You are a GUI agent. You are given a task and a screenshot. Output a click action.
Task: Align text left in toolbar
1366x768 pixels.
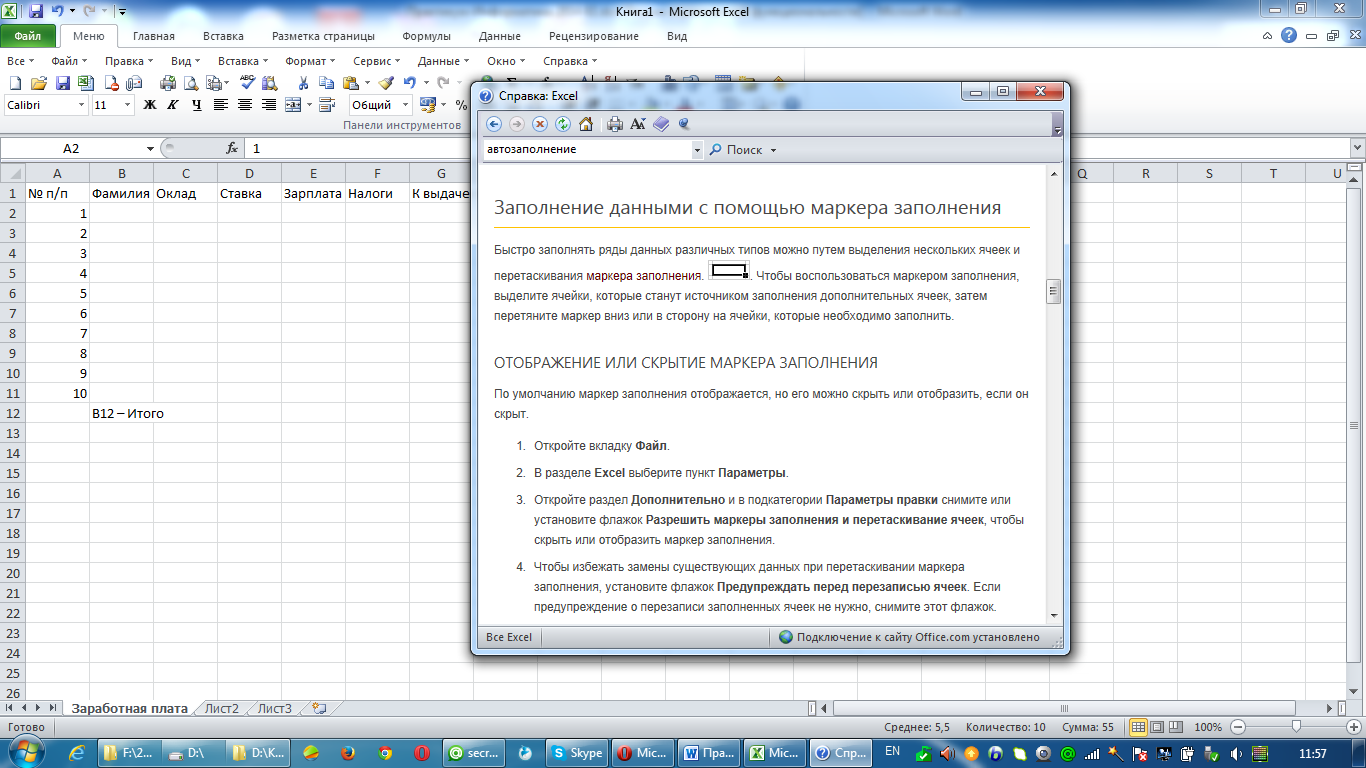click(221, 104)
